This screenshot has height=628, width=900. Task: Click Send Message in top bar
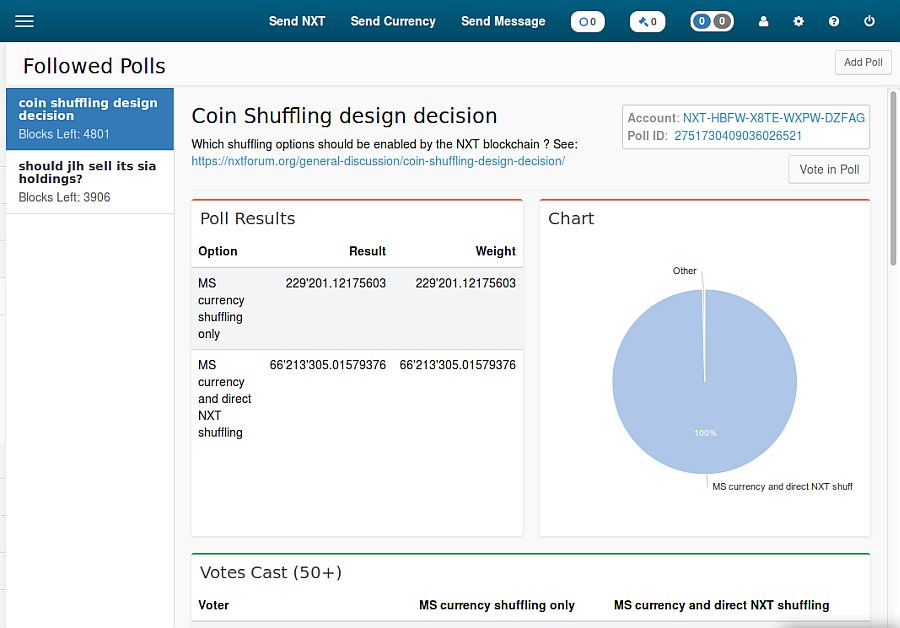[x=503, y=21]
